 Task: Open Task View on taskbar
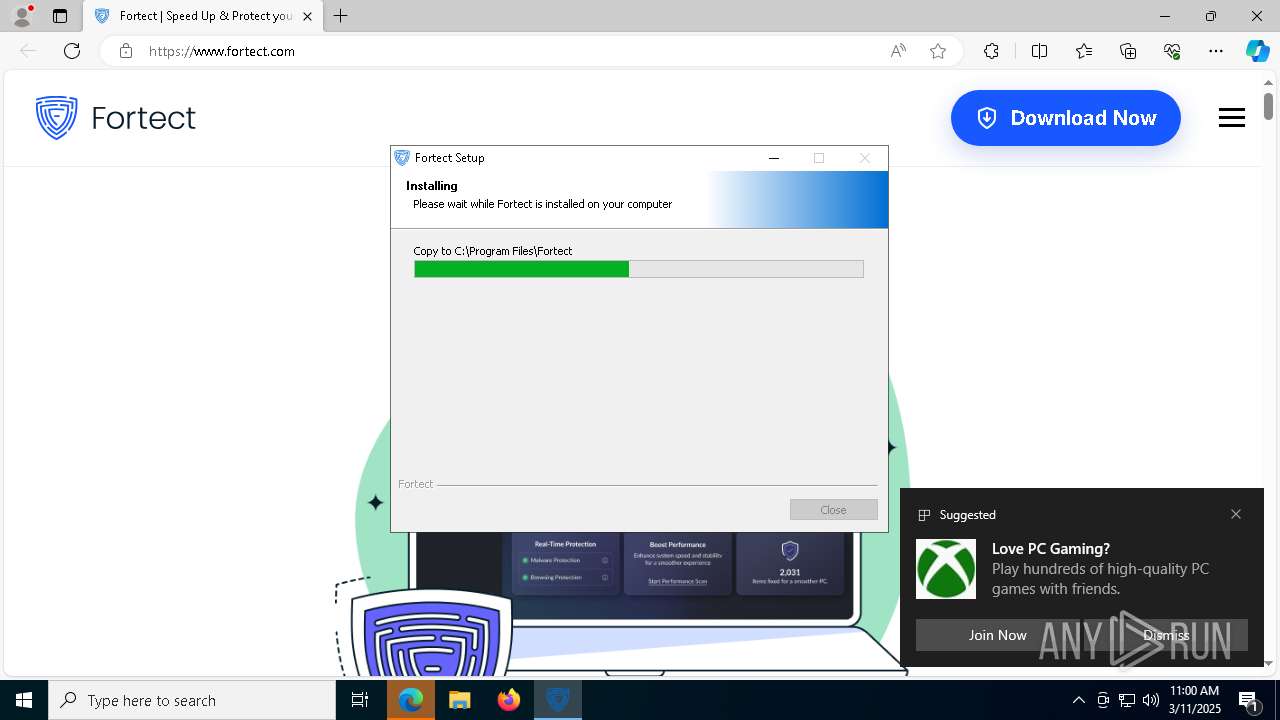click(360, 700)
